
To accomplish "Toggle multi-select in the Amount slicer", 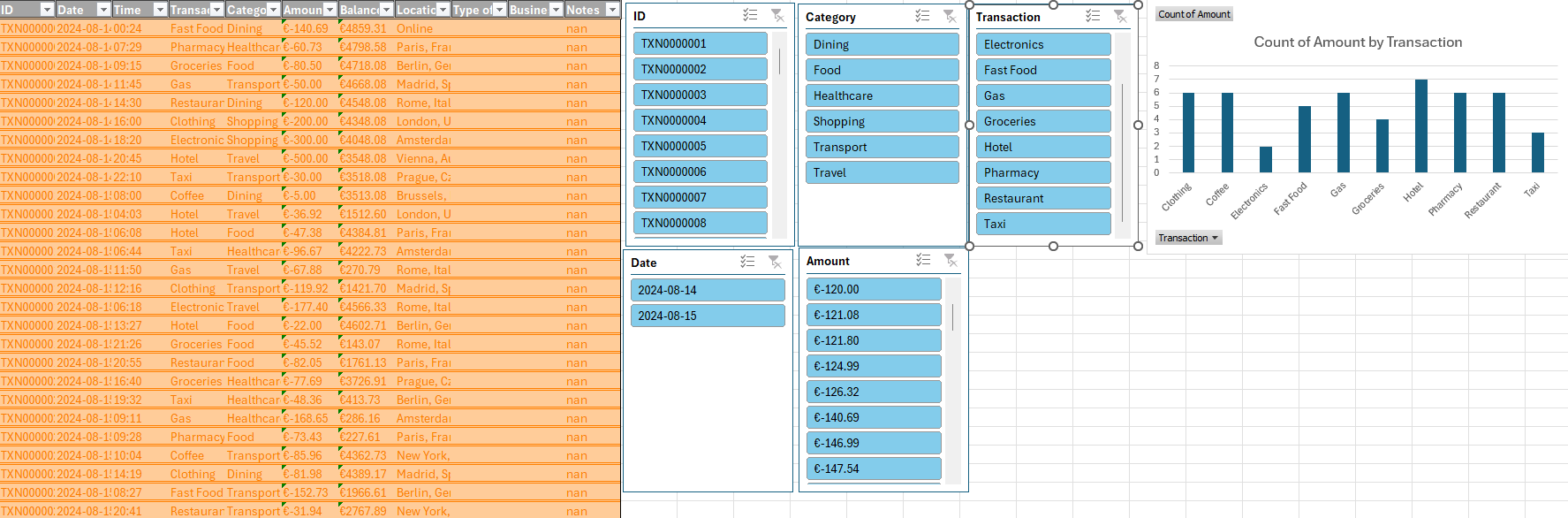I will (923, 260).
